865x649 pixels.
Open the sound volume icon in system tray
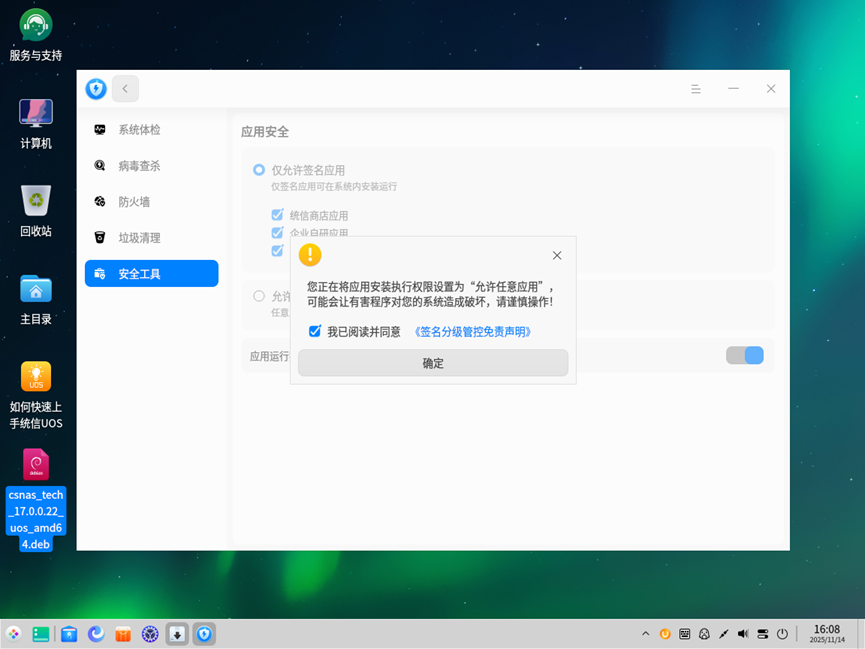click(x=742, y=633)
